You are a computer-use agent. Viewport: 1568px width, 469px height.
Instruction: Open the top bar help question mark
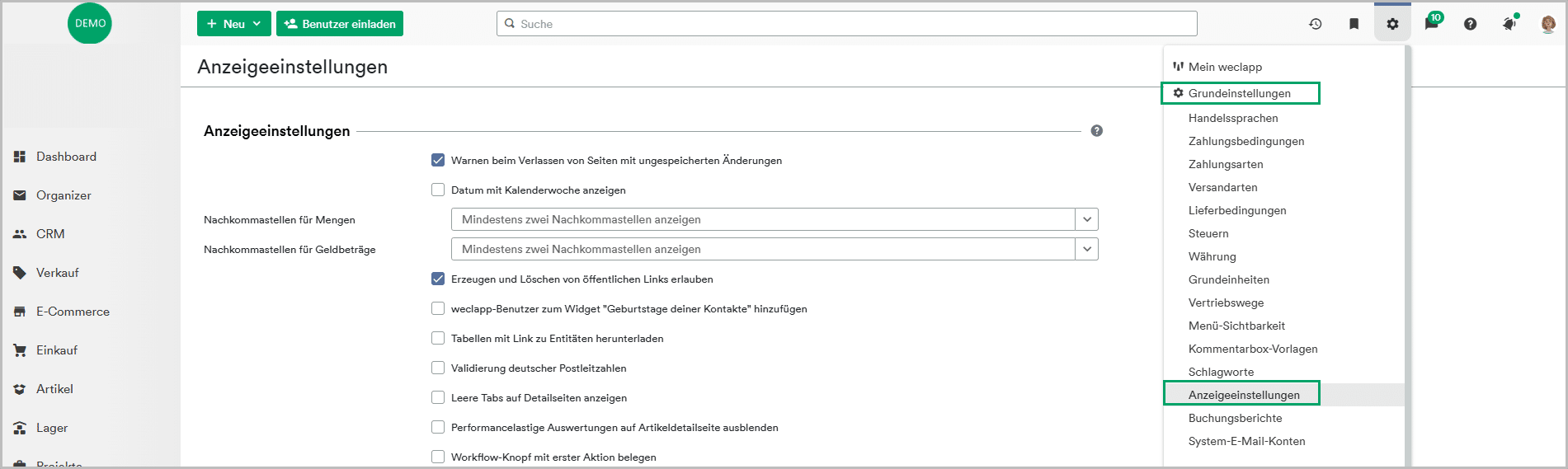tap(1470, 24)
